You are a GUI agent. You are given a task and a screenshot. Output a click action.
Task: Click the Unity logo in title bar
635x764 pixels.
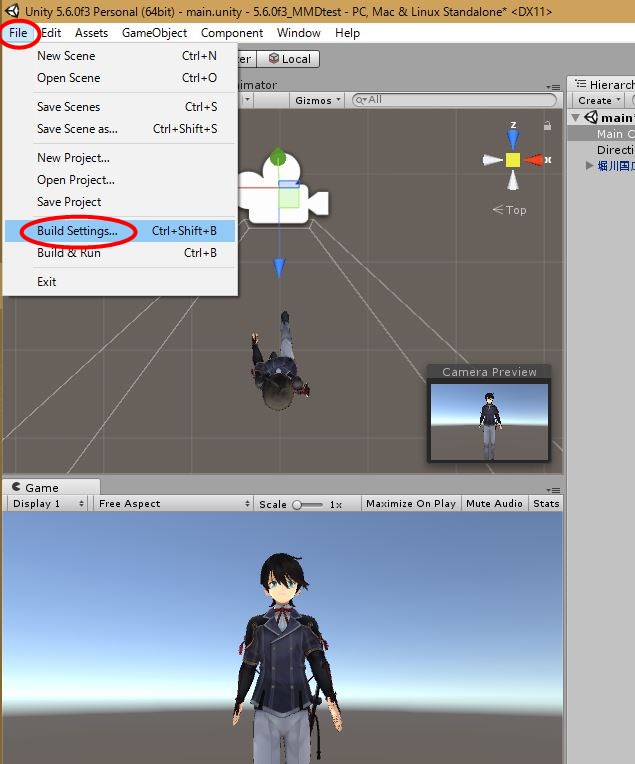click(12, 11)
